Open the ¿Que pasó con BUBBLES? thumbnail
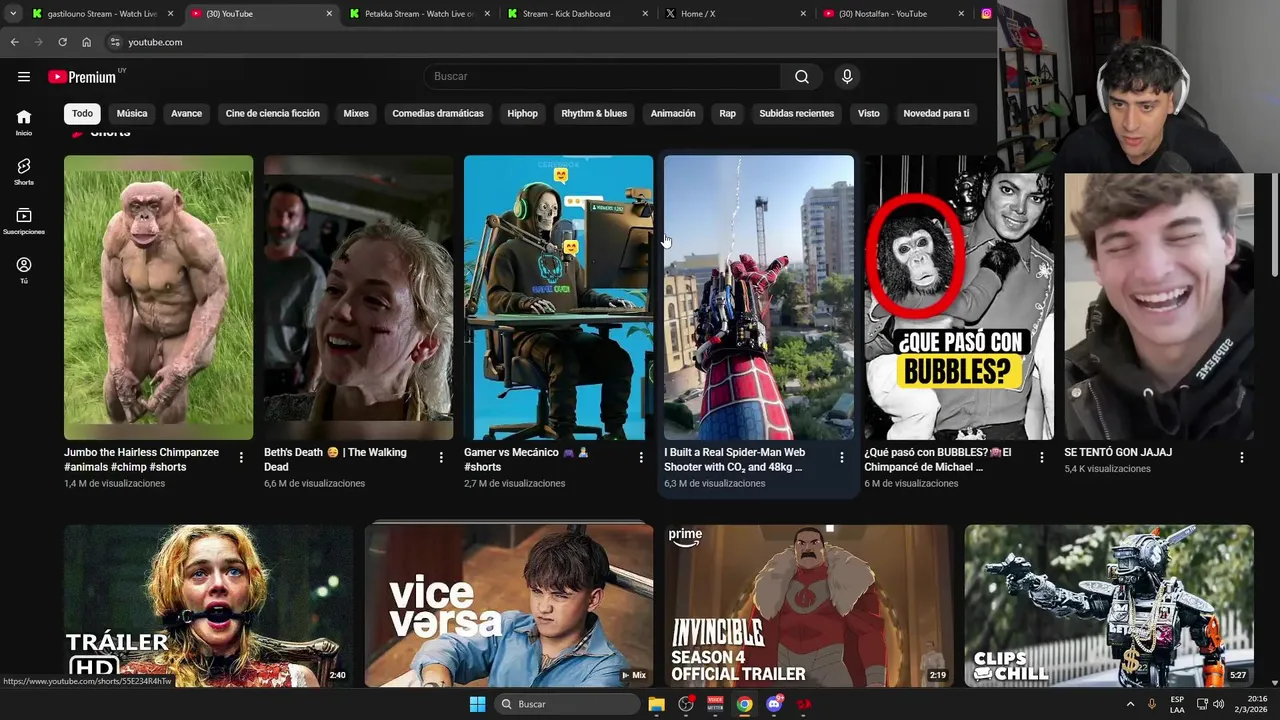1280x720 pixels. pos(959,297)
